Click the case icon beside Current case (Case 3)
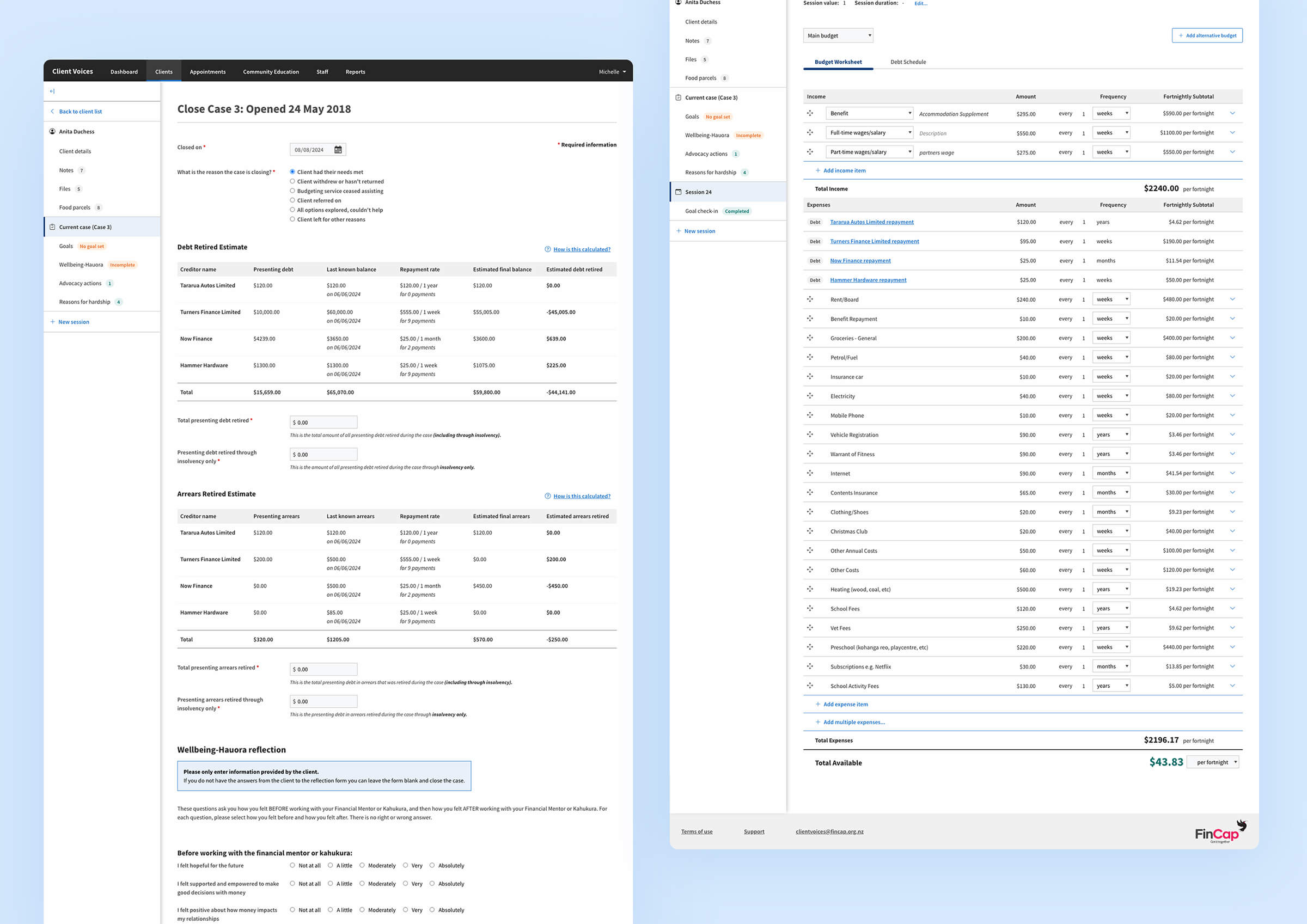 tap(52, 227)
